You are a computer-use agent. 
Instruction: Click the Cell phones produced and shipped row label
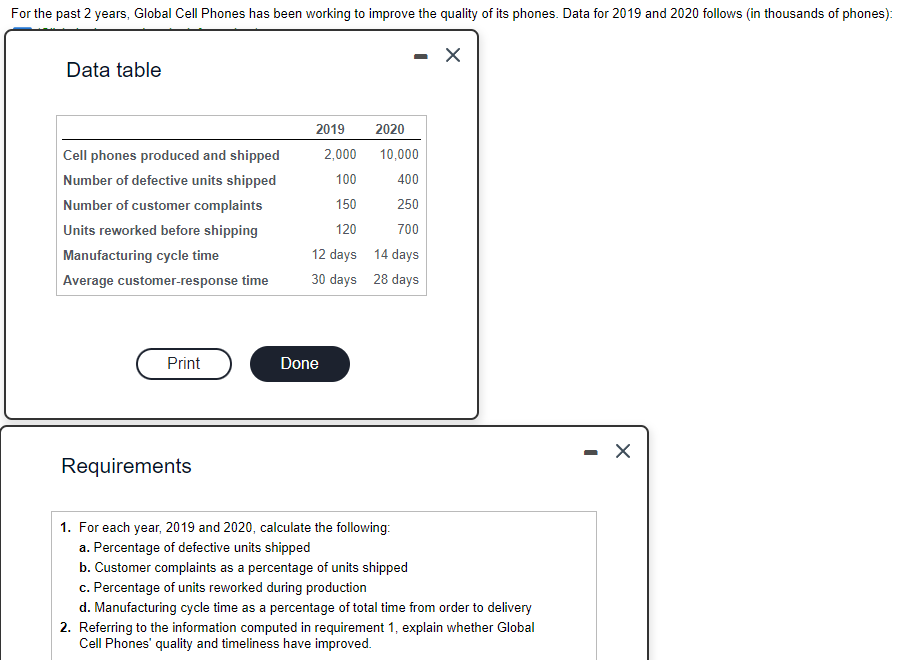coord(171,154)
